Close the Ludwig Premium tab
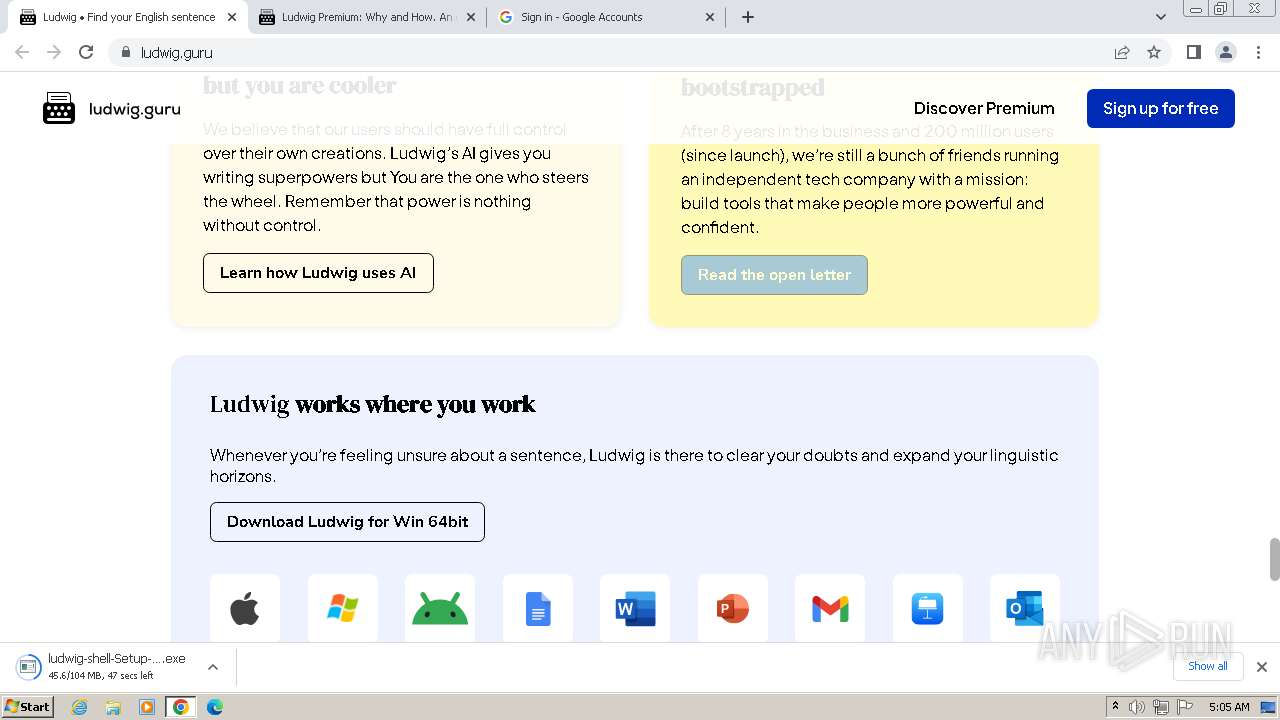 coord(471,17)
